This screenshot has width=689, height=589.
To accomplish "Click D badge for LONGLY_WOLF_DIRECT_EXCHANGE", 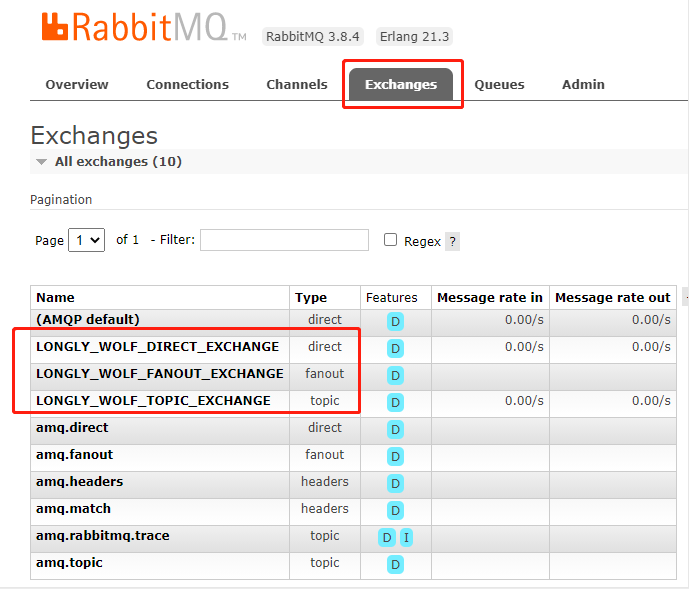I will 395,349.
